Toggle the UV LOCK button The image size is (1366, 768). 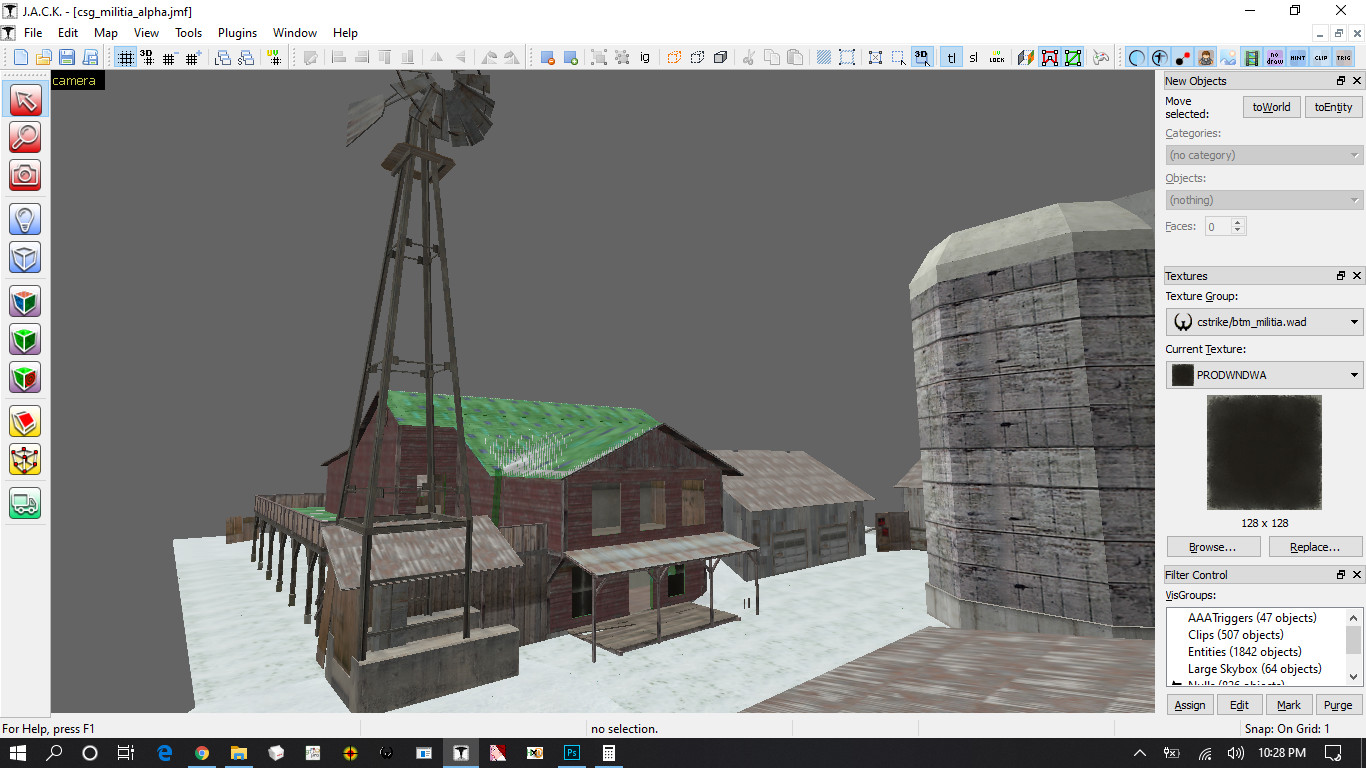(997, 57)
